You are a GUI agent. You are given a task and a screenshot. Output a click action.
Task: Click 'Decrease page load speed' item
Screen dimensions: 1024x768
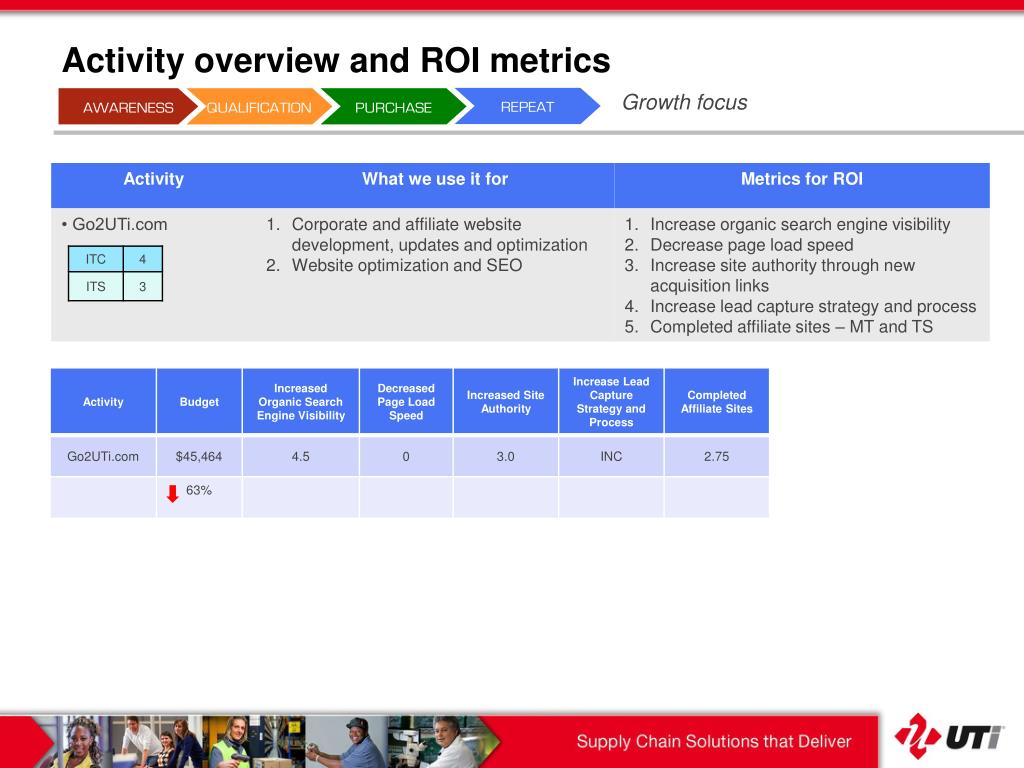752,245
